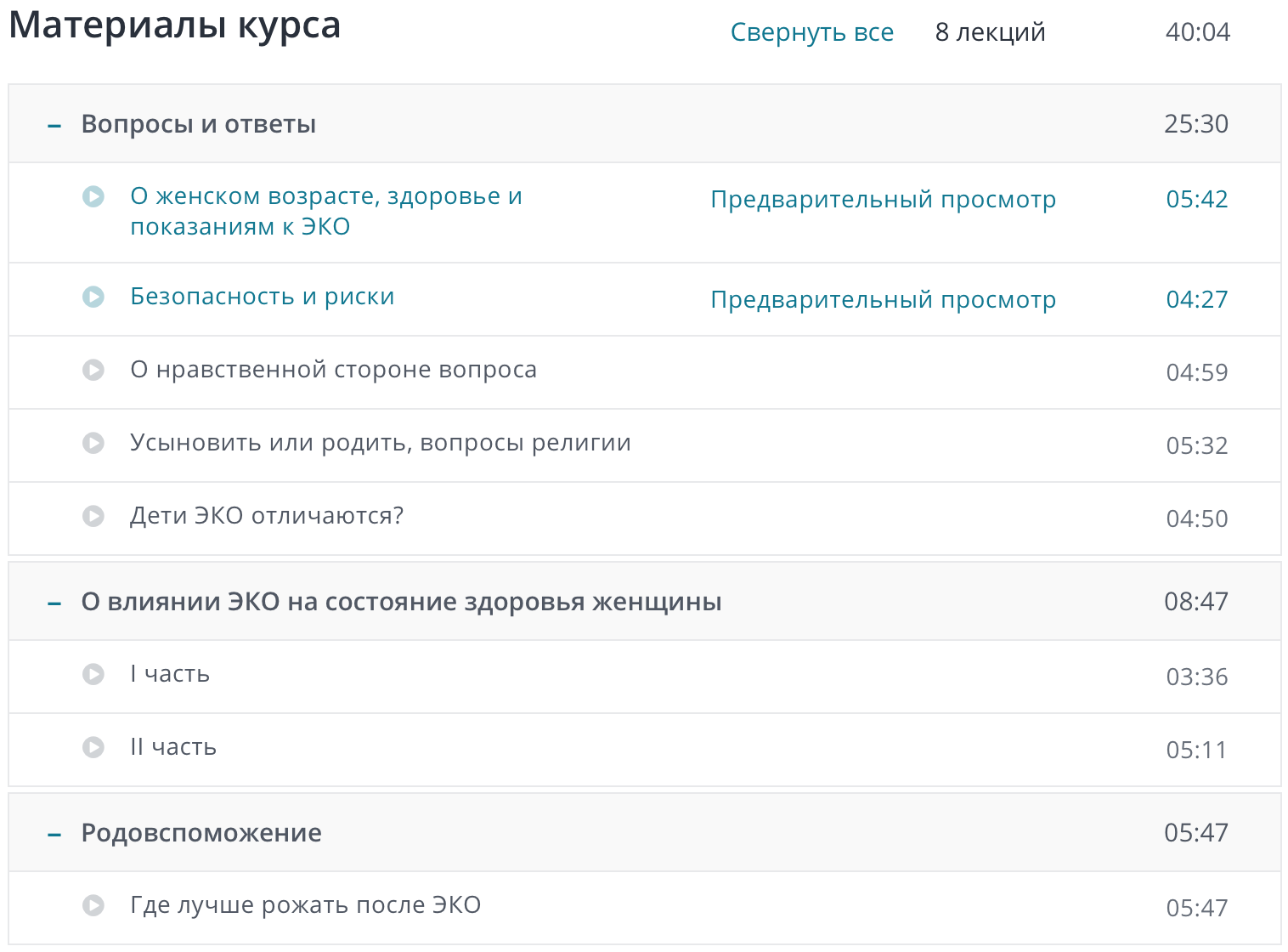Collapse 'О влиянии ЭКО на состояние здоровья женщины'
Screen dimensions: 1288x952
point(54,603)
